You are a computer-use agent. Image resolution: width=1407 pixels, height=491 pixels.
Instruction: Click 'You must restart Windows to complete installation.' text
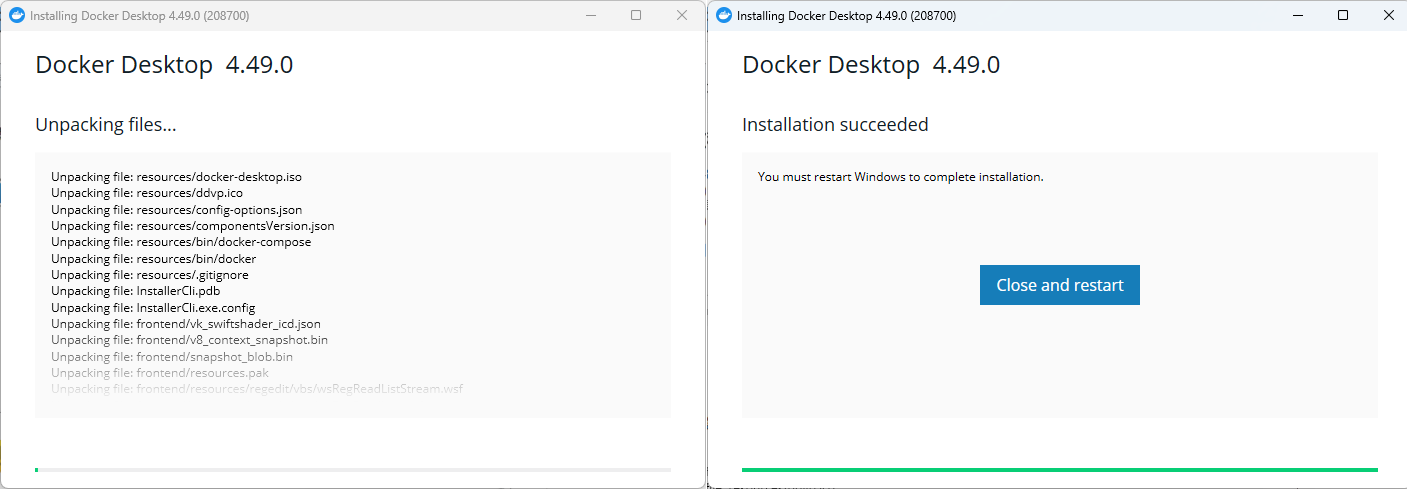pyautogui.click(x=901, y=177)
